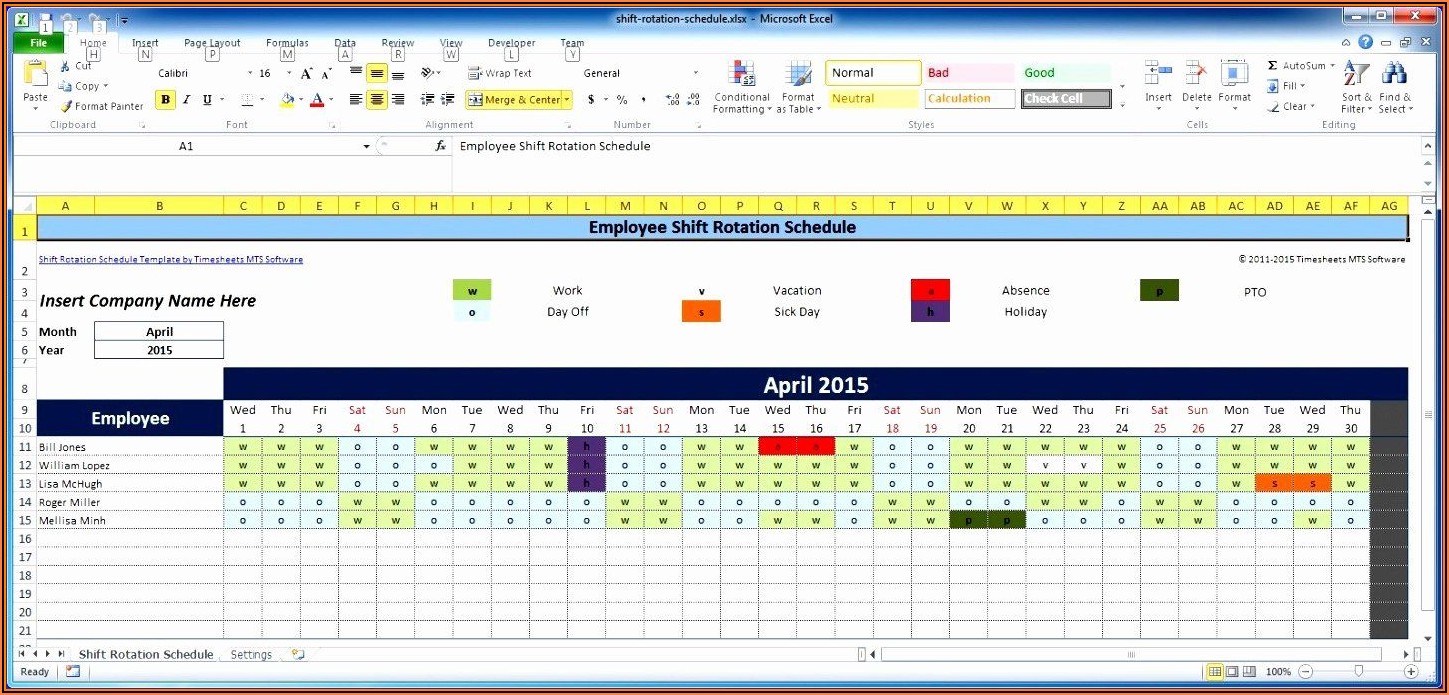The image size is (1449, 695).
Task: Switch to the Developer tab
Action: tap(511, 43)
